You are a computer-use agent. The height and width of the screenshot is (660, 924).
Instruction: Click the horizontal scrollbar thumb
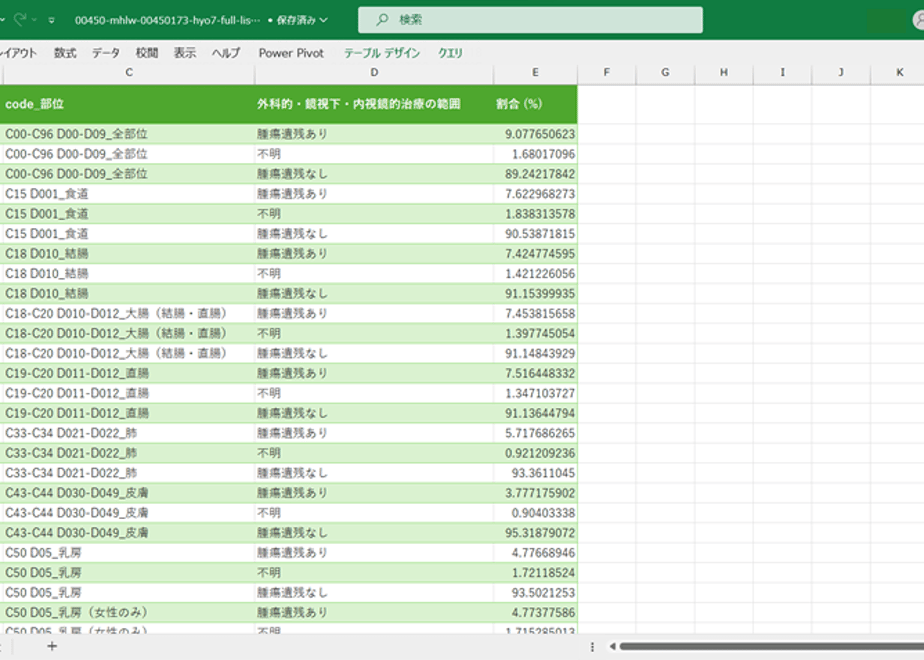tap(771, 646)
